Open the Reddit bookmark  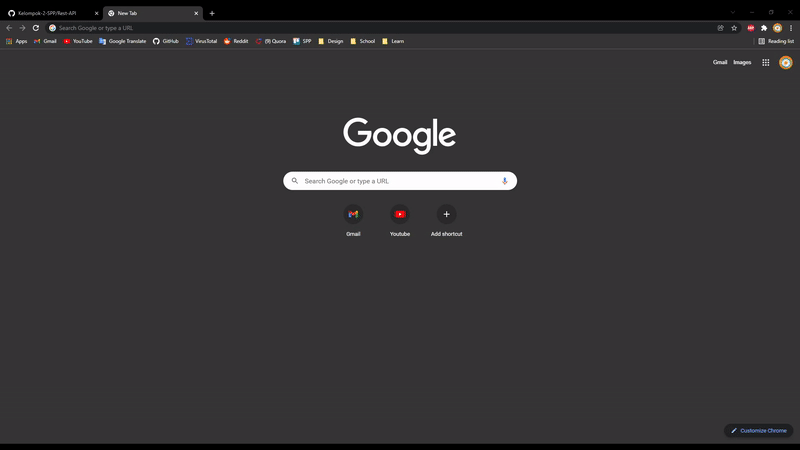click(236, 41)
